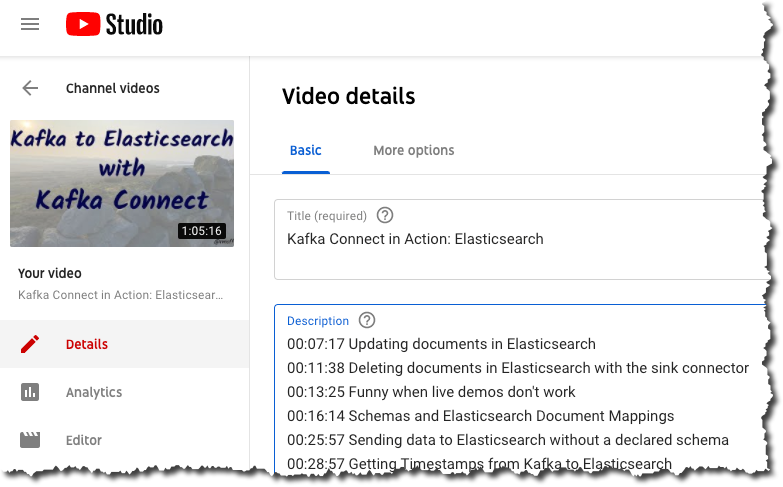Click the 00:11:38 Deleting documents description line
Viewport: 783px width, 487px height.
[518, 368]
